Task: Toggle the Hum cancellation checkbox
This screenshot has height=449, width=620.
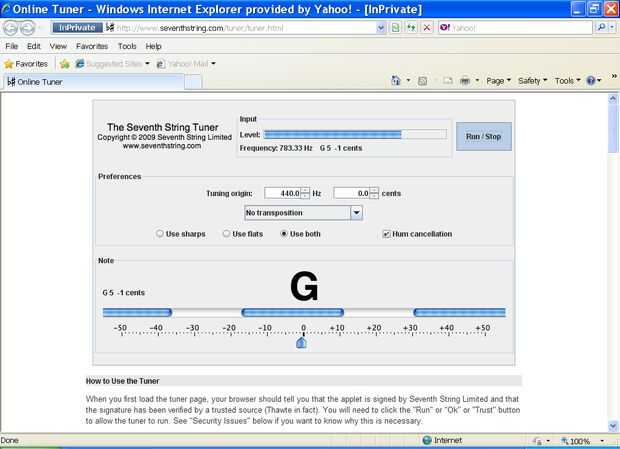Action: (386, 234)
